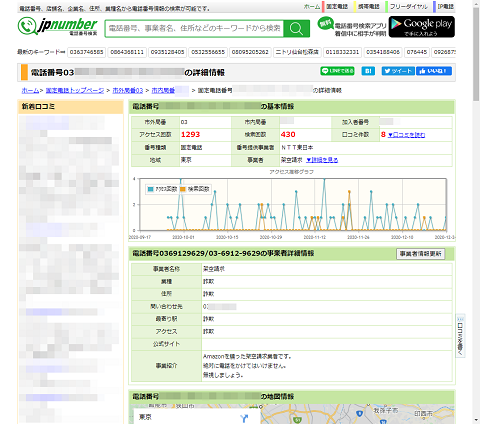Click the ホーム breadcrumb link
Image resolution: width=480 pixels, height=424 pixels.
tap(30, 90)
